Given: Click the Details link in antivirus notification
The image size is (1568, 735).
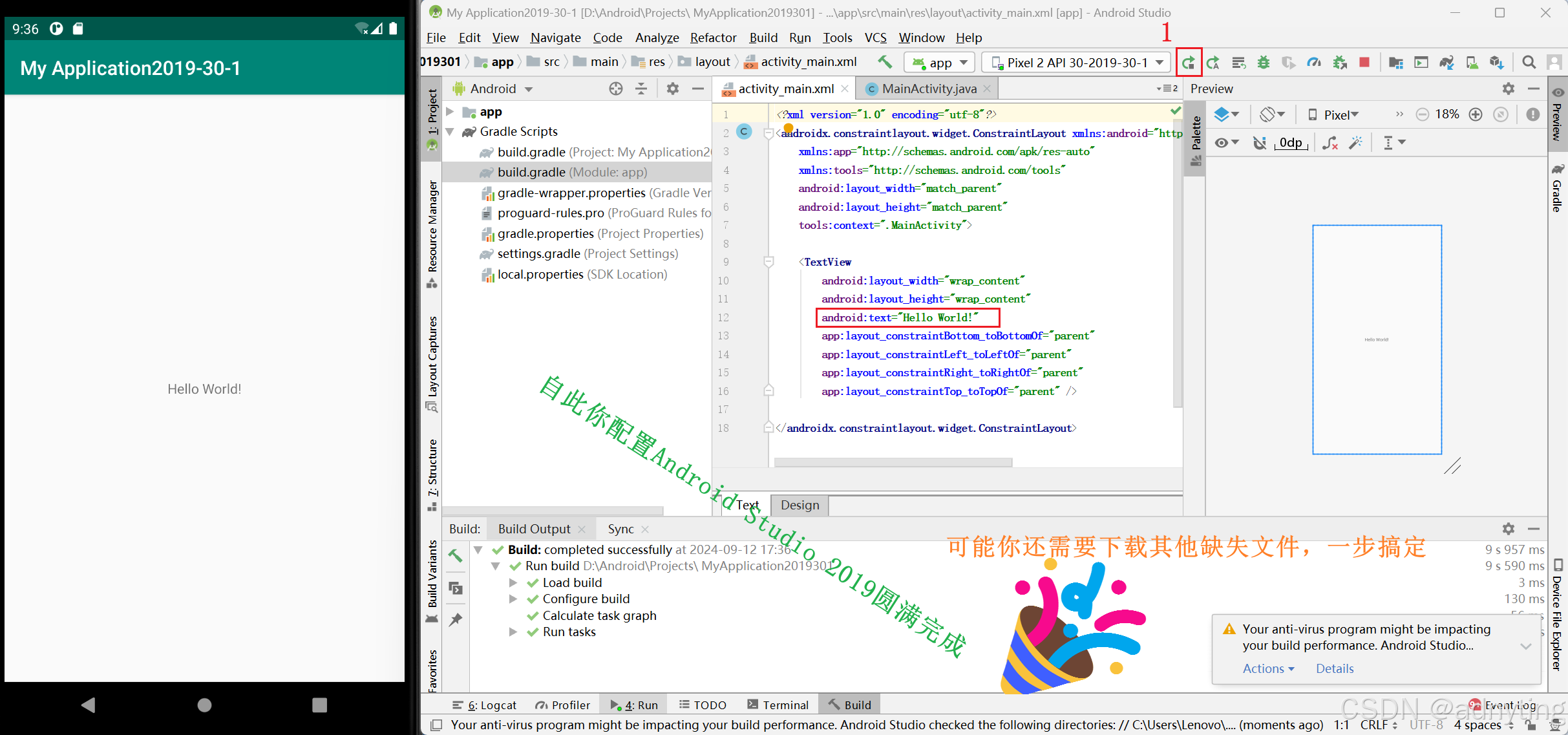Looking at the screenshot, I should pos(1334,668).
